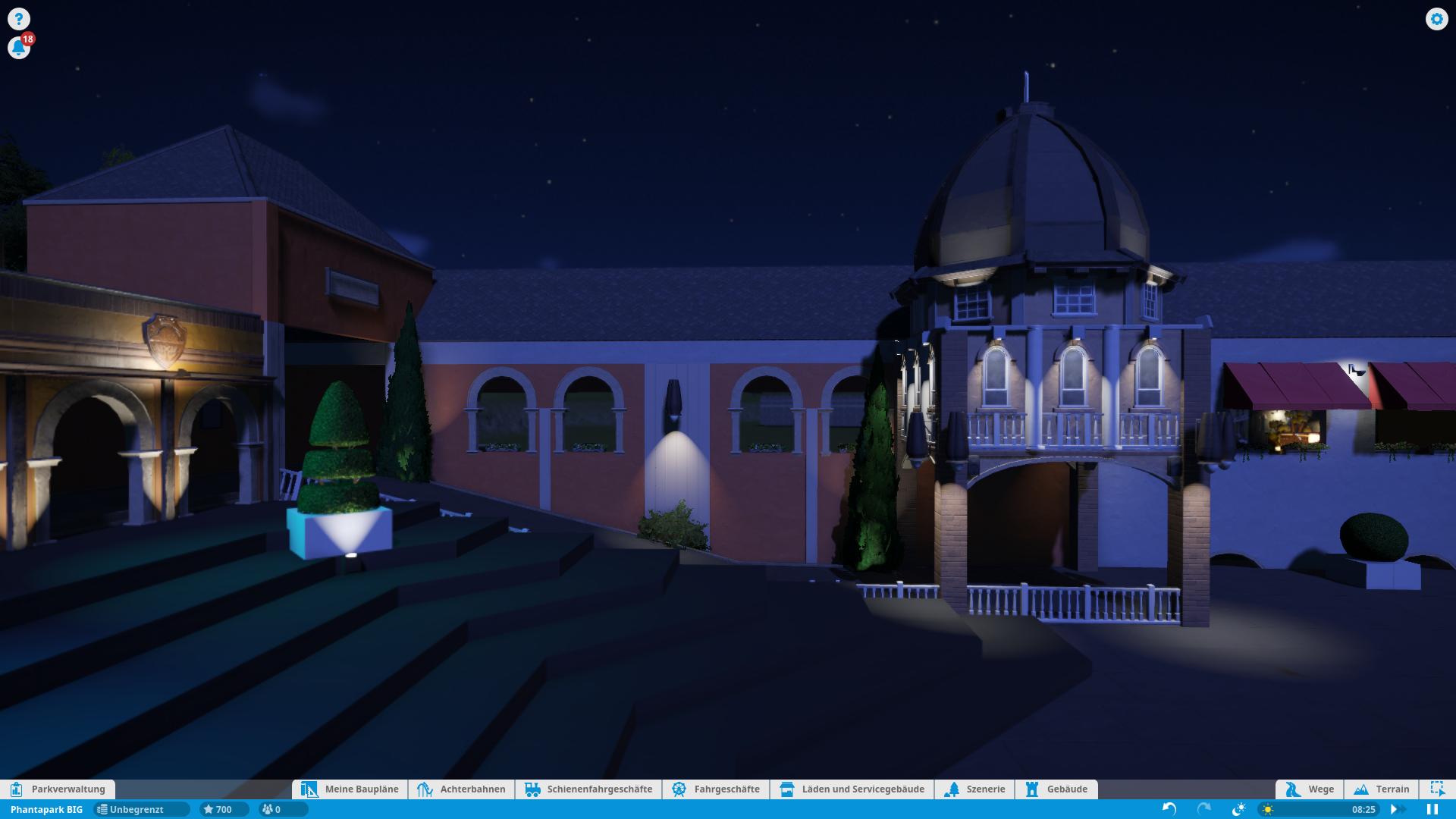1456x819 pixels.
Task: Click the redo arrow icon
Action: tap(1203, 809)
